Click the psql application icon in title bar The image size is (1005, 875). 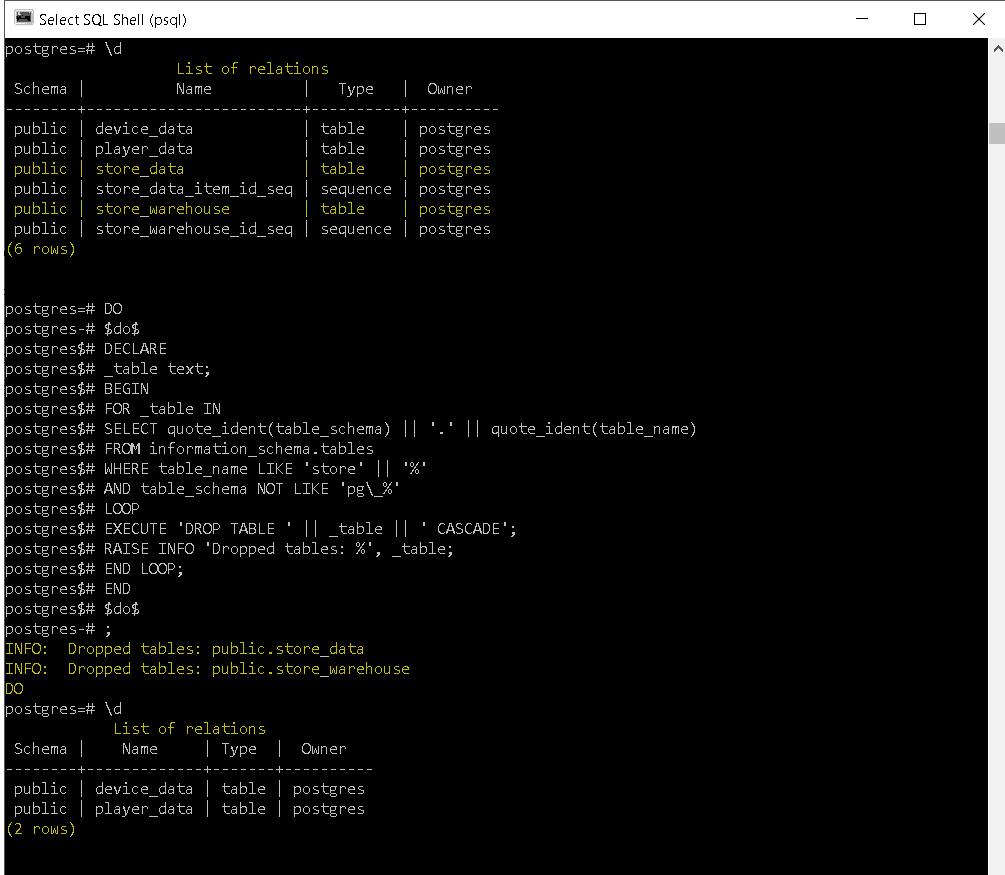(x=22, y=17)
